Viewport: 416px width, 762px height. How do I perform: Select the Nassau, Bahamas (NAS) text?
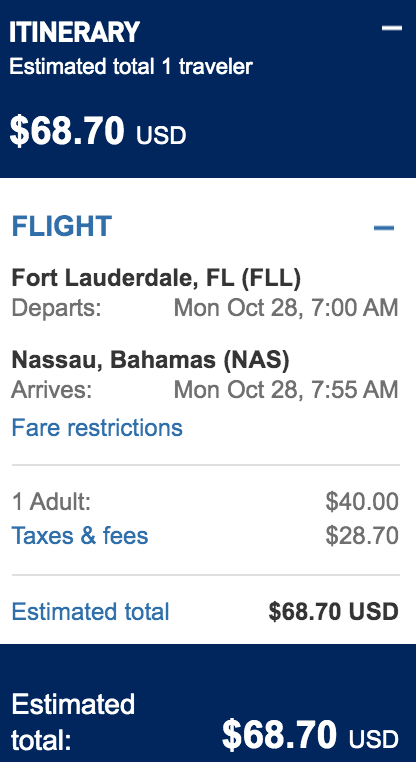[x=150, y=360]
